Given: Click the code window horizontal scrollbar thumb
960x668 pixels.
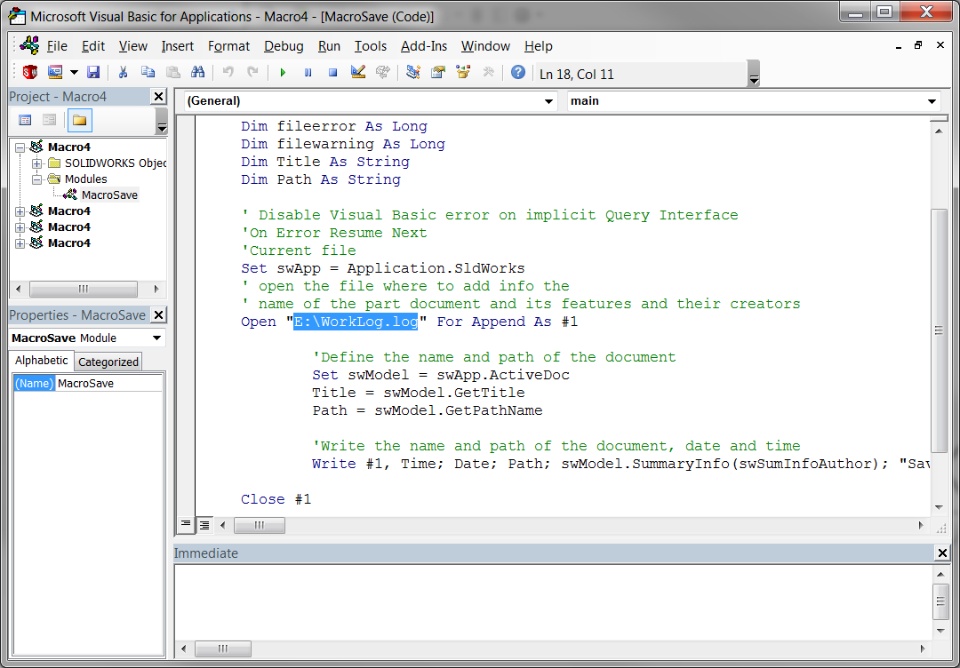Looking at the screenshot, I should [x=260, y=525].
